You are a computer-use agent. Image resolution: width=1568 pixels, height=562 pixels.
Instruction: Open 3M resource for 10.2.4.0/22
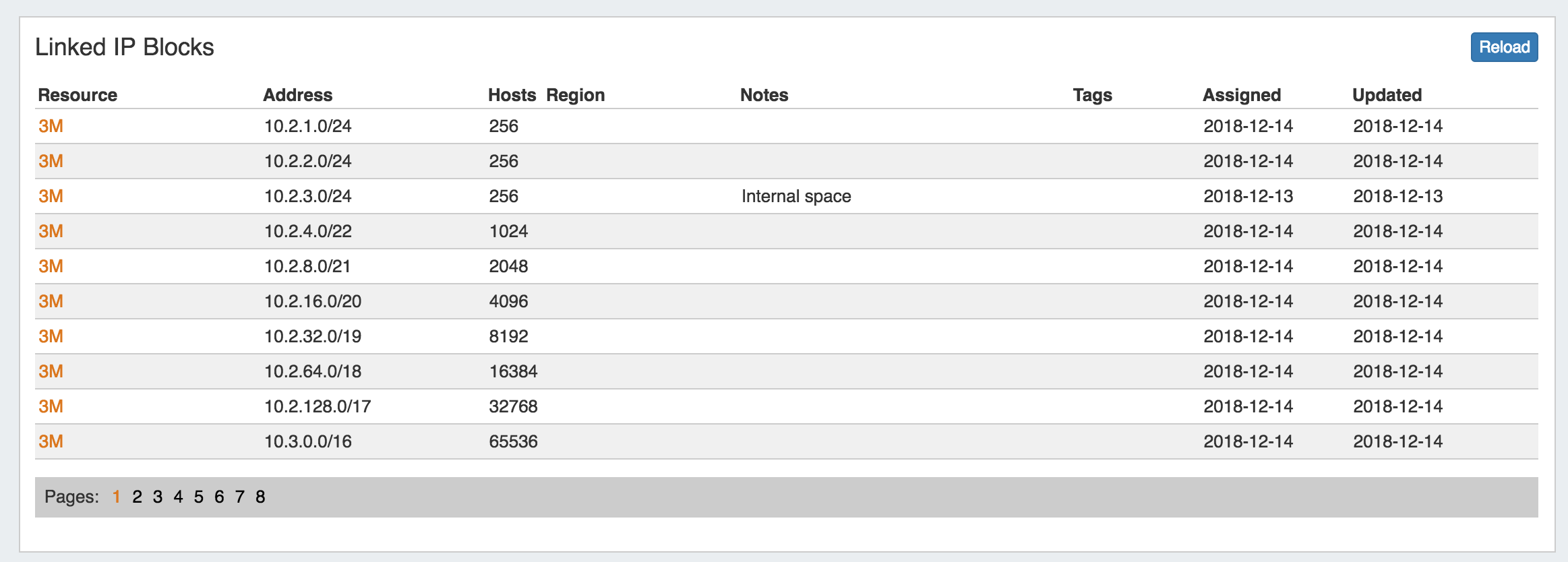click(x=51, y=232)
